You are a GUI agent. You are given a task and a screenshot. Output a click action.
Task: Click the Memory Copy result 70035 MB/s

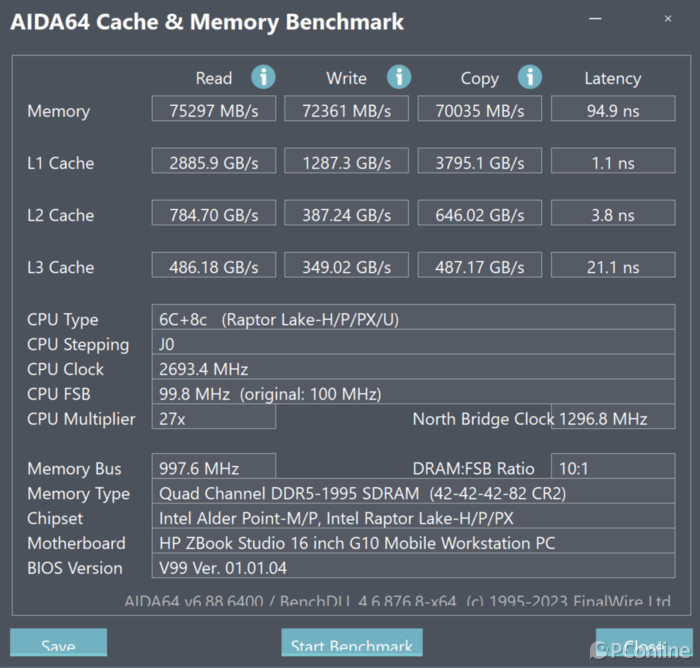click(x=479, y=111)
